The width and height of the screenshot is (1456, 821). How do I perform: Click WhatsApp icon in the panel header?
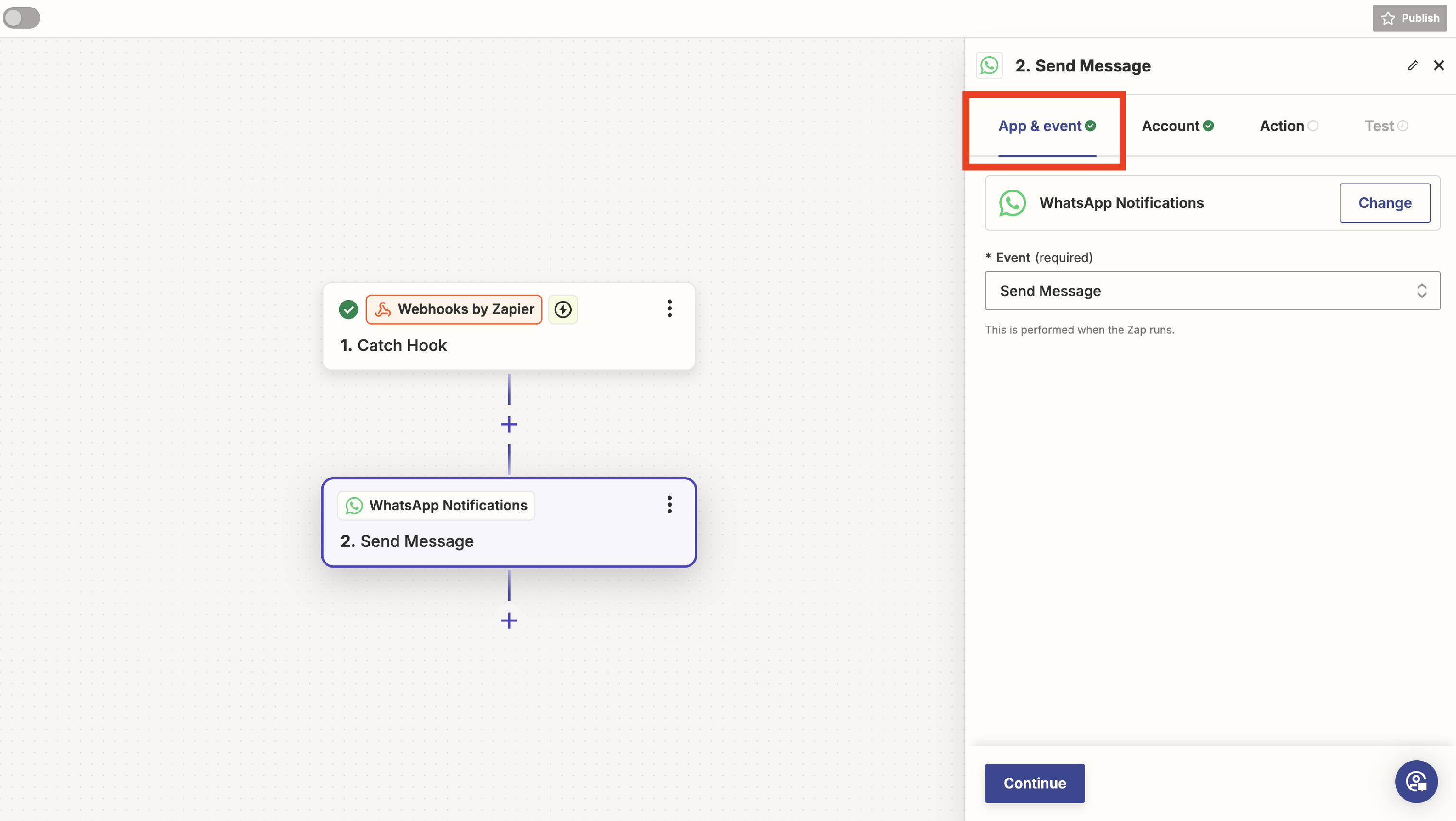tap(989, 66)
